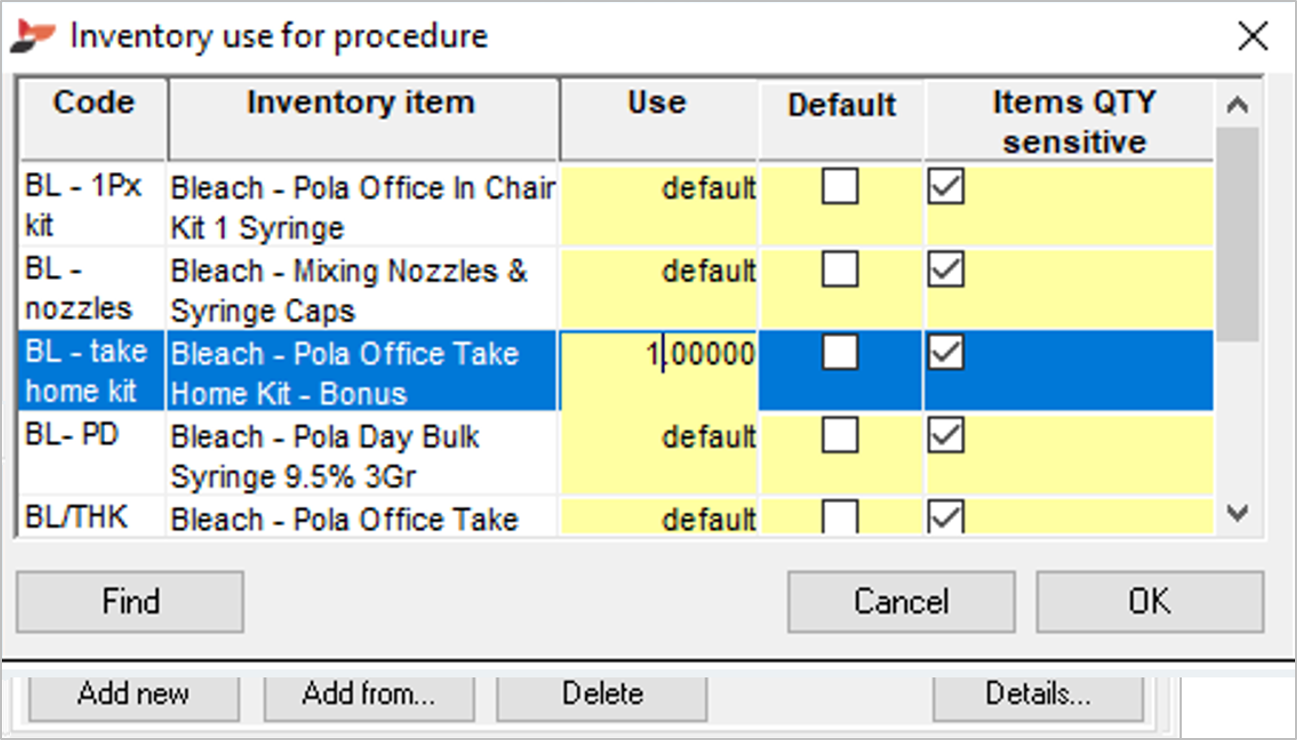This screenshot has width=1297, height=740.
Task: Close the Inventory use for procedure dialog
Action: click(x=1252, y=37)
